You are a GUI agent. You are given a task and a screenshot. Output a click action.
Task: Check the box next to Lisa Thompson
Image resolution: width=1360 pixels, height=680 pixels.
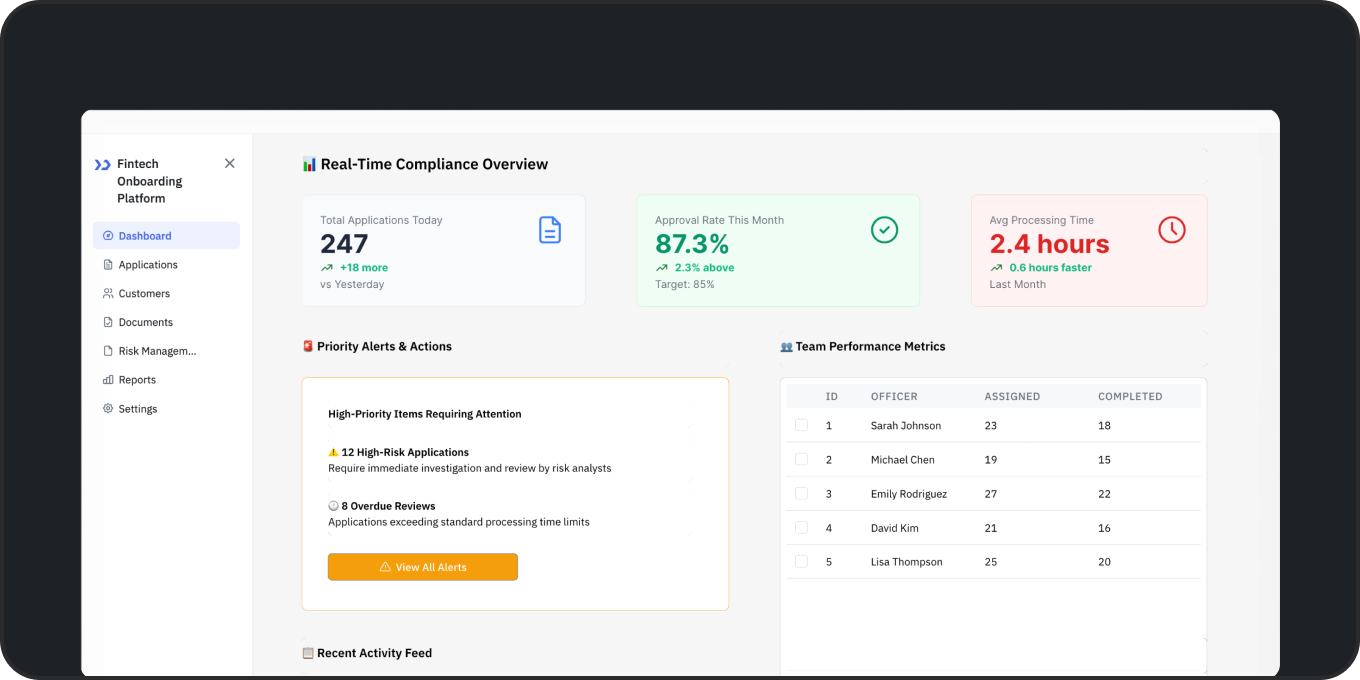pyautogui.click(x=801, y=561)
